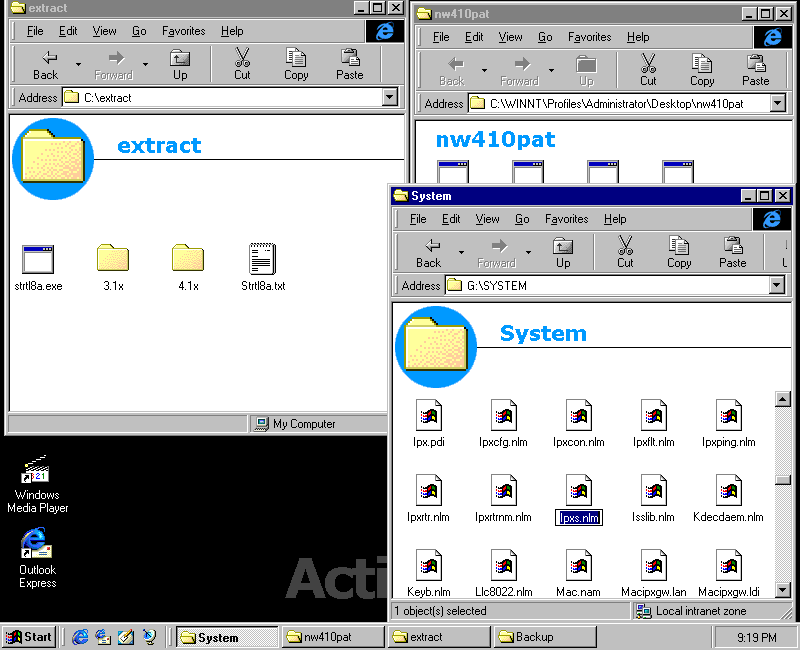Click the Start button
800x650 pixels.
29,637
